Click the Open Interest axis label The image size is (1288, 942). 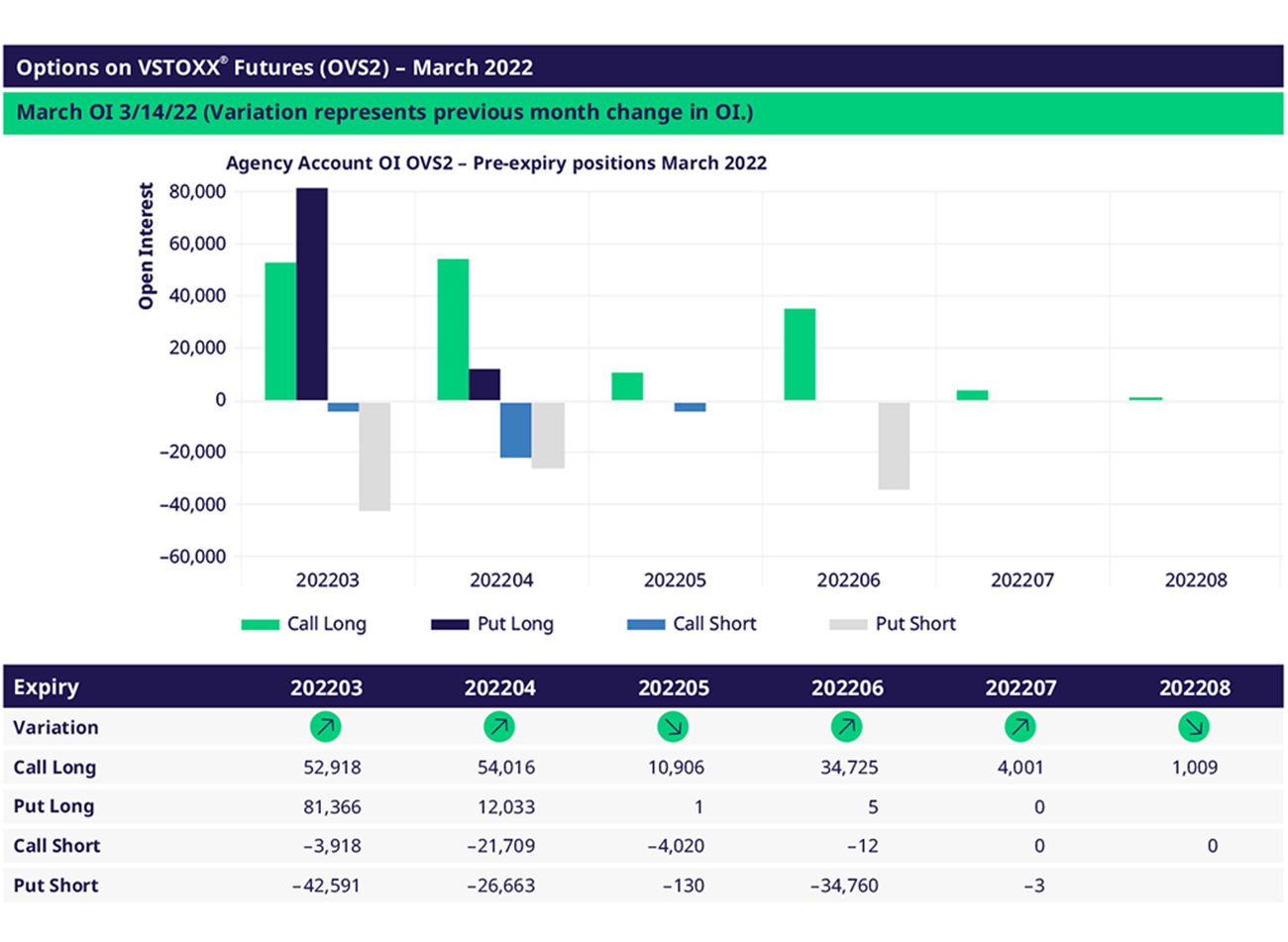tap(147, 246)
